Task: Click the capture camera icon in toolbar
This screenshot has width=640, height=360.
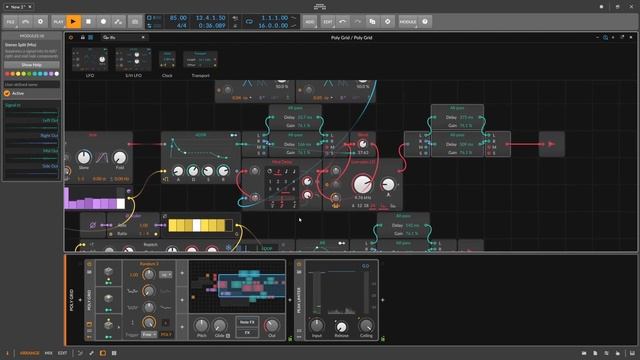Action: click(135, 22)
